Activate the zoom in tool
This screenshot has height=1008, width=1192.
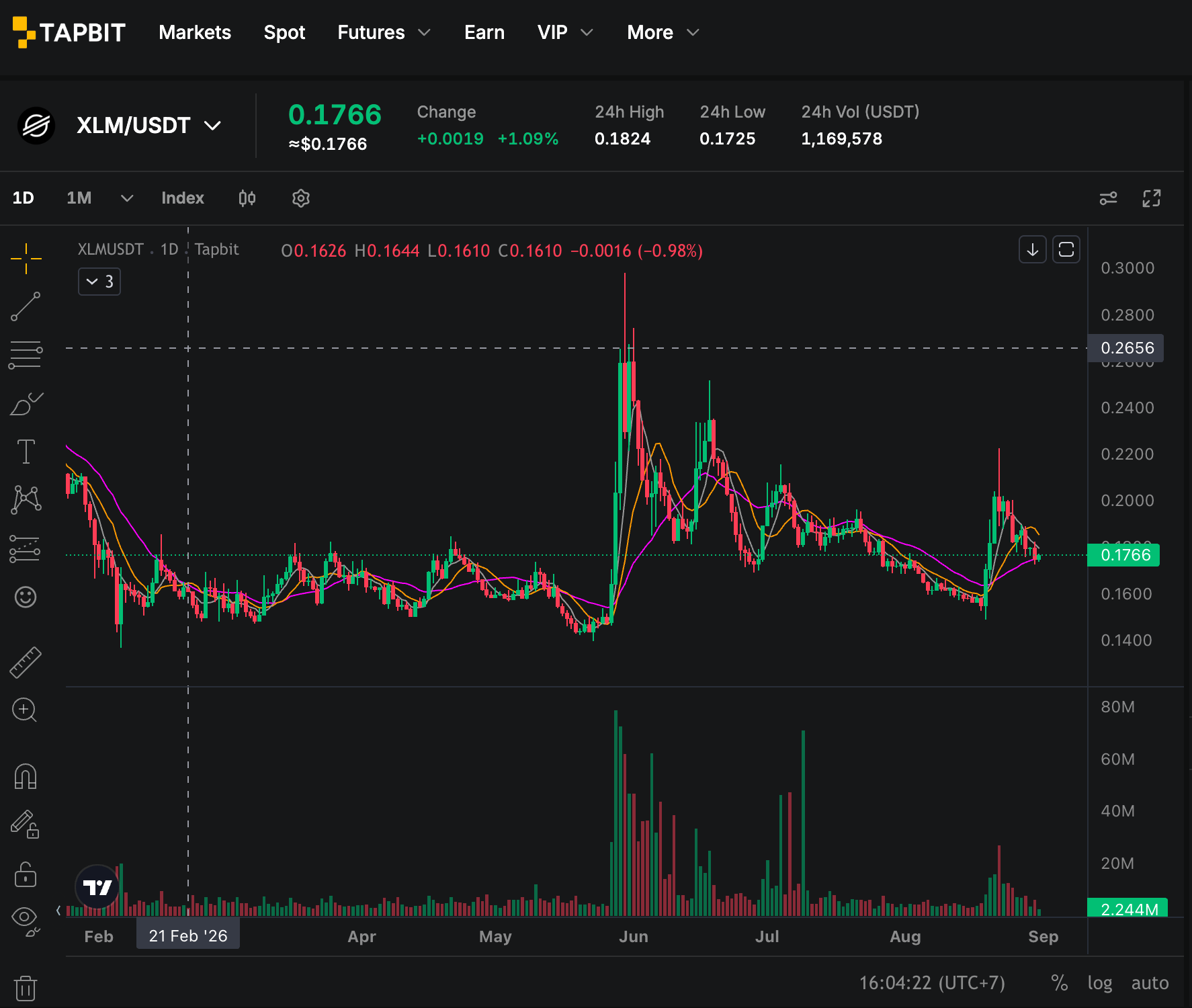[25, 710]
